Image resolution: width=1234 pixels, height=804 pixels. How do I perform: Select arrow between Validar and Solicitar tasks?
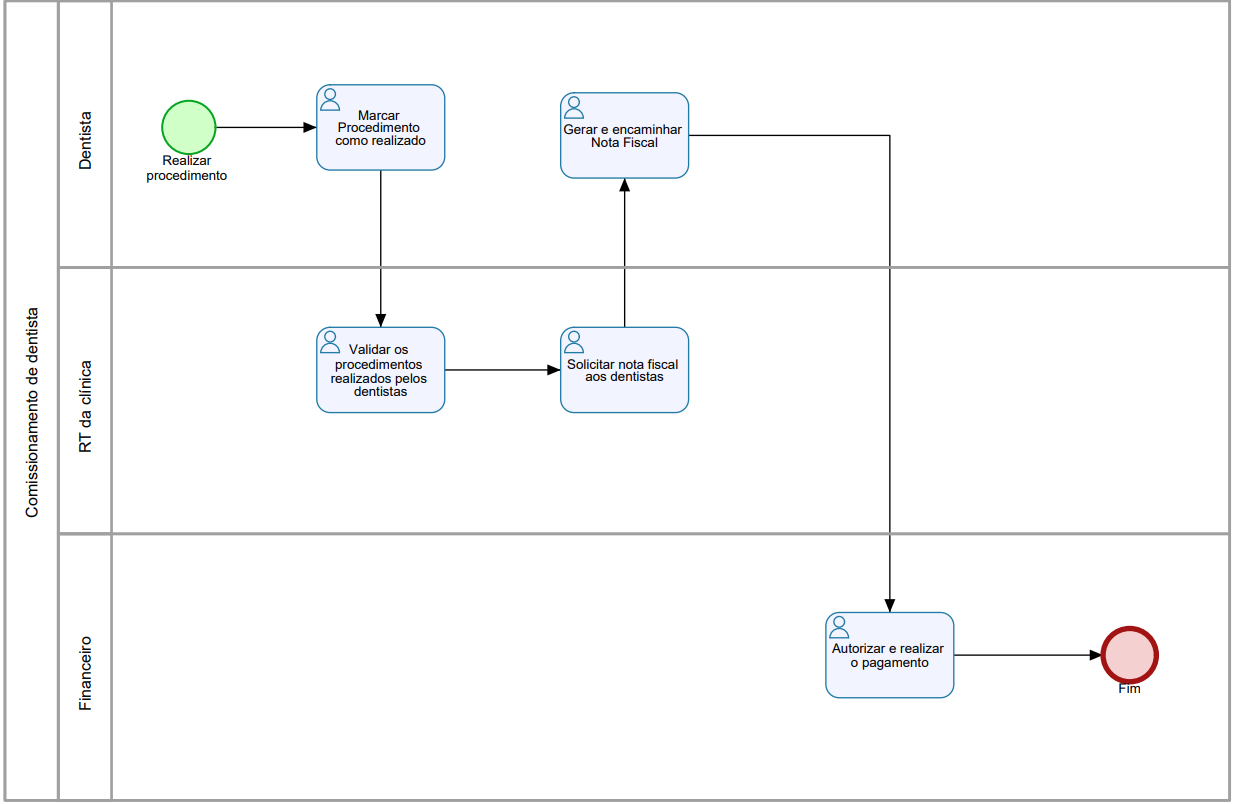[x=502, y=370]
